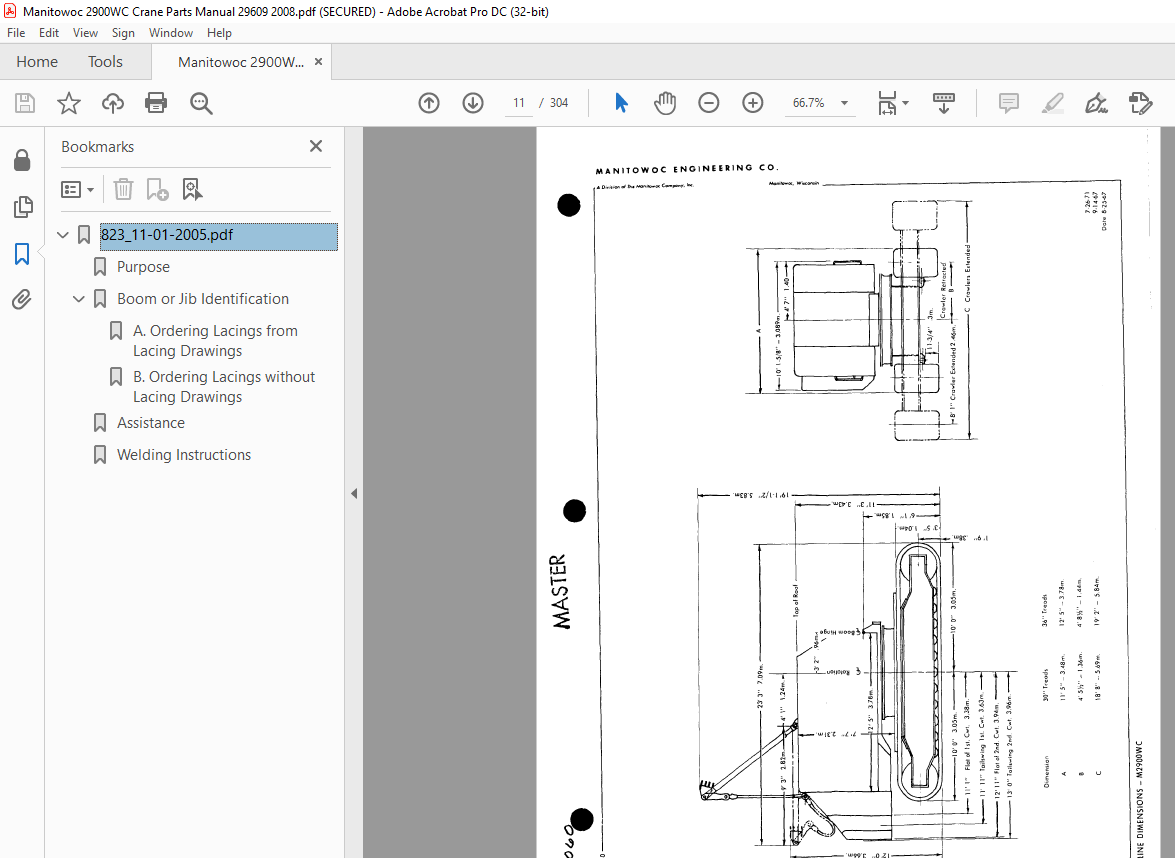The height and width of the screenshot is (858, 1175).
Task: Collapse 823_11-01-2005.pdf bookmark tree
Action: (x=63, y=235)
